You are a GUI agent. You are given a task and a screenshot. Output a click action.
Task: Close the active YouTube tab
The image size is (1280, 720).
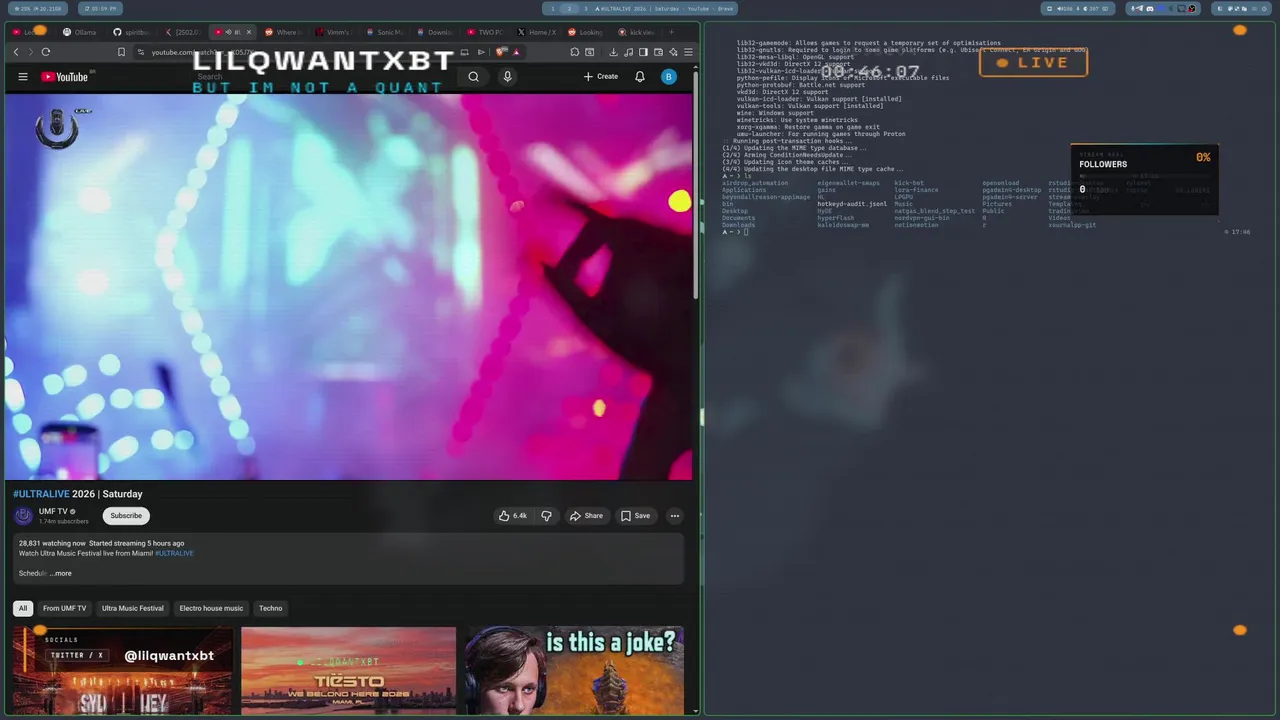point(249,32)
